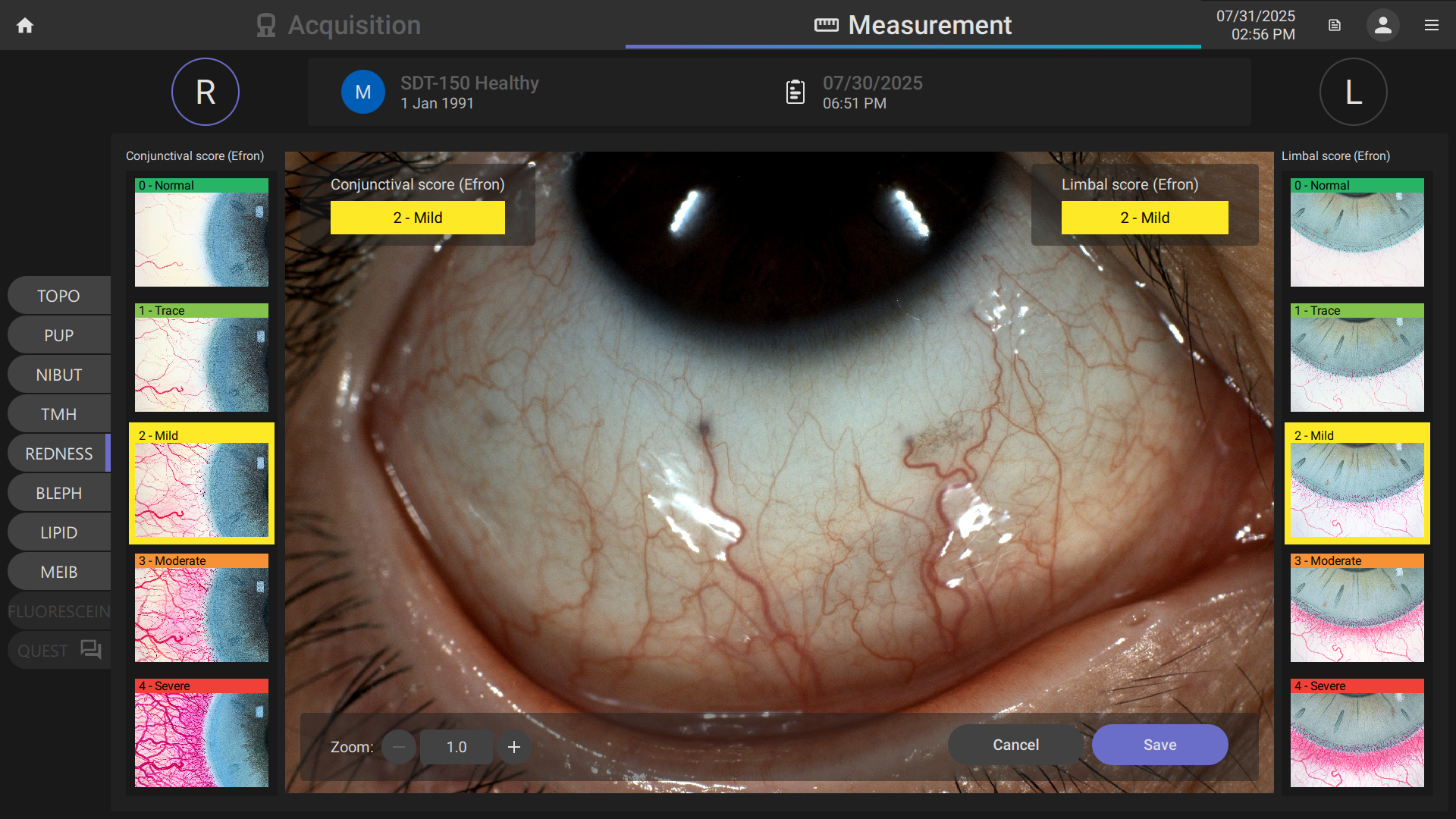
Task: Select the 4 - Severe limbal thumbnail
Action: pyautogui.click(x=1357, y=733)
